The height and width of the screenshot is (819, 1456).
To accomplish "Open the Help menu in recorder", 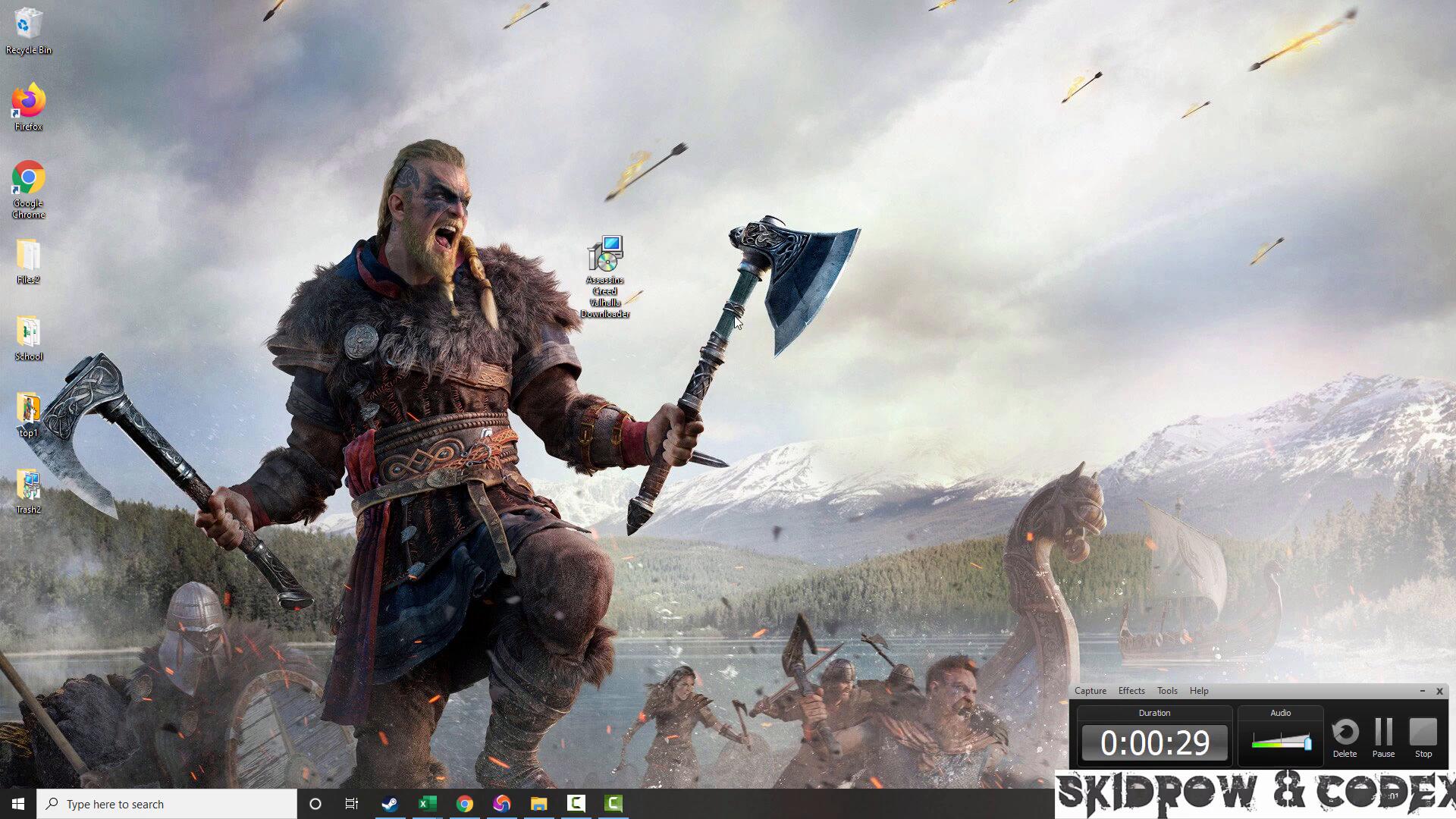I will (x=1199, y=691).
